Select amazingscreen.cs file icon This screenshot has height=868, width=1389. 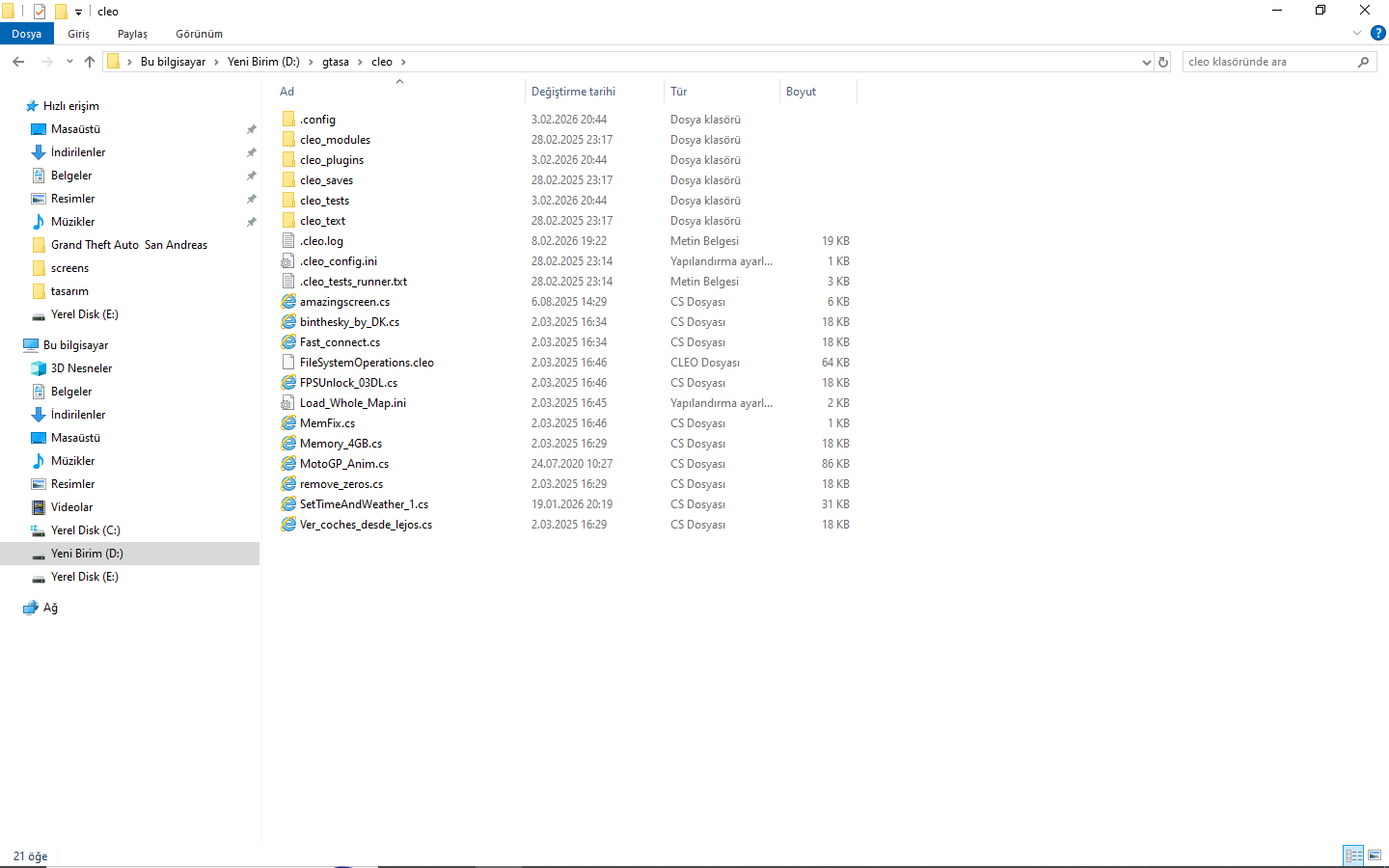(288, 302)
